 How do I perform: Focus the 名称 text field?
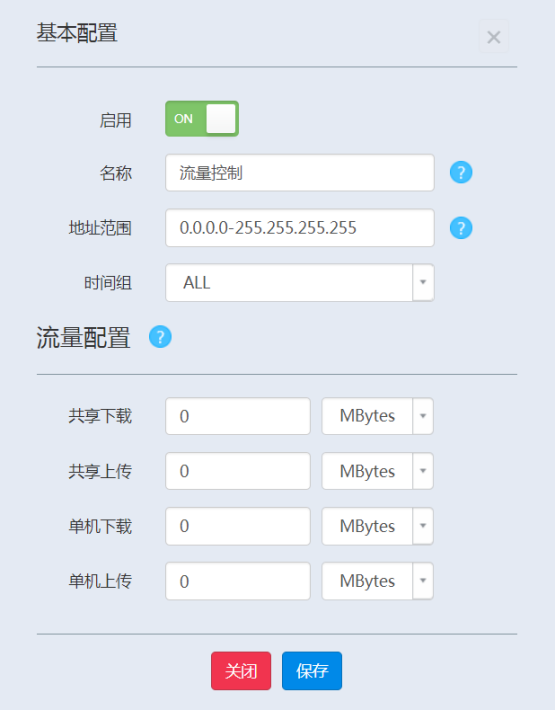(x=300, y=173)
